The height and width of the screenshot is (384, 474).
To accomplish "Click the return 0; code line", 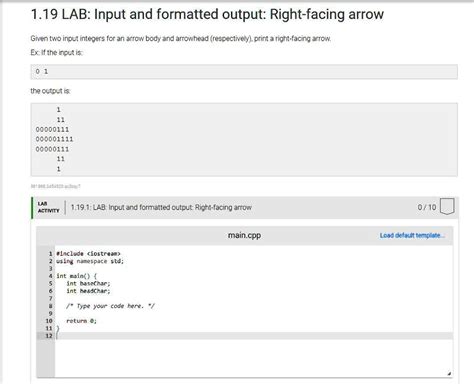I will pos(82,321).
